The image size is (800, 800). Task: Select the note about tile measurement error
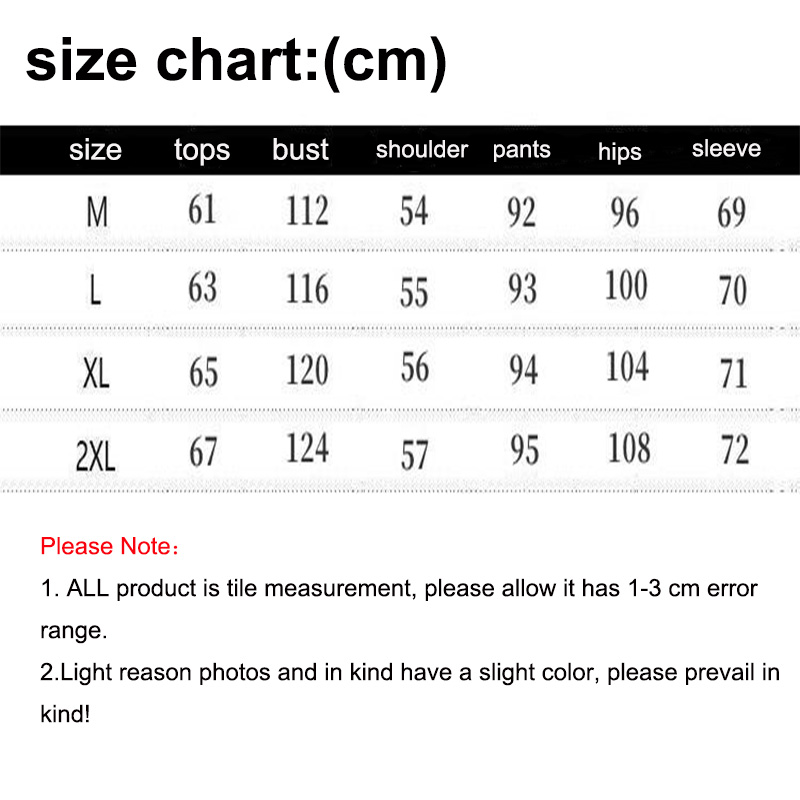coord(399,609)
